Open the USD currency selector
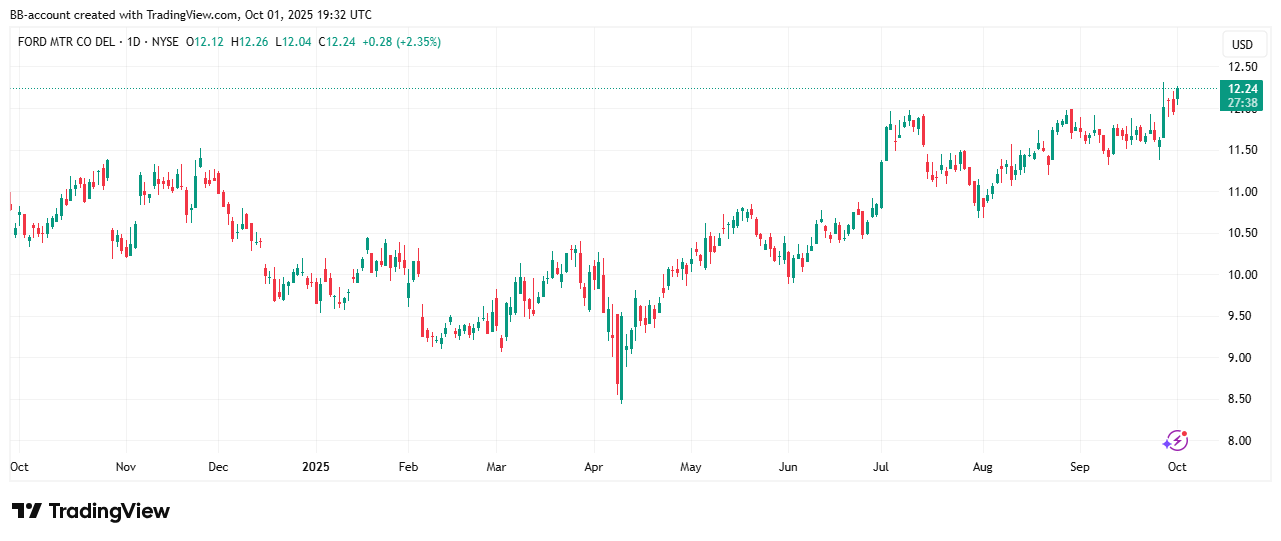1281x541 pixels. (x=1242, y=45)
